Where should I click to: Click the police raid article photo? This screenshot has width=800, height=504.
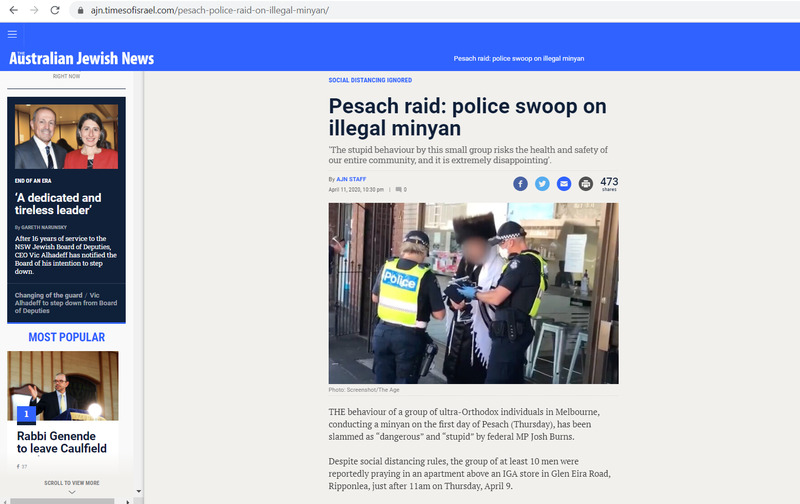[473, 293]
